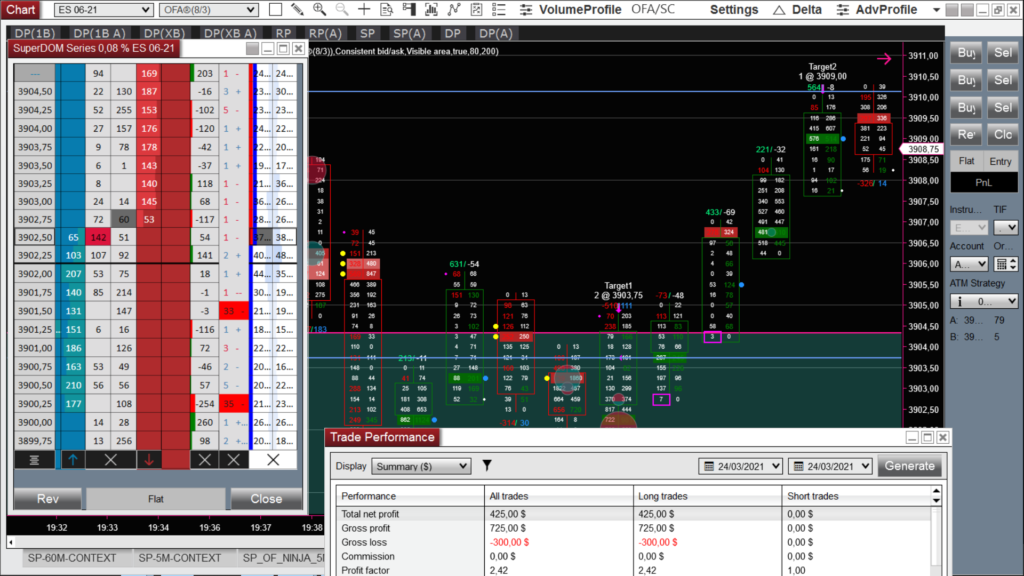1024x576 pixels.
Task: Click the Close button in SuperDOM
Action: click(266, 498)
